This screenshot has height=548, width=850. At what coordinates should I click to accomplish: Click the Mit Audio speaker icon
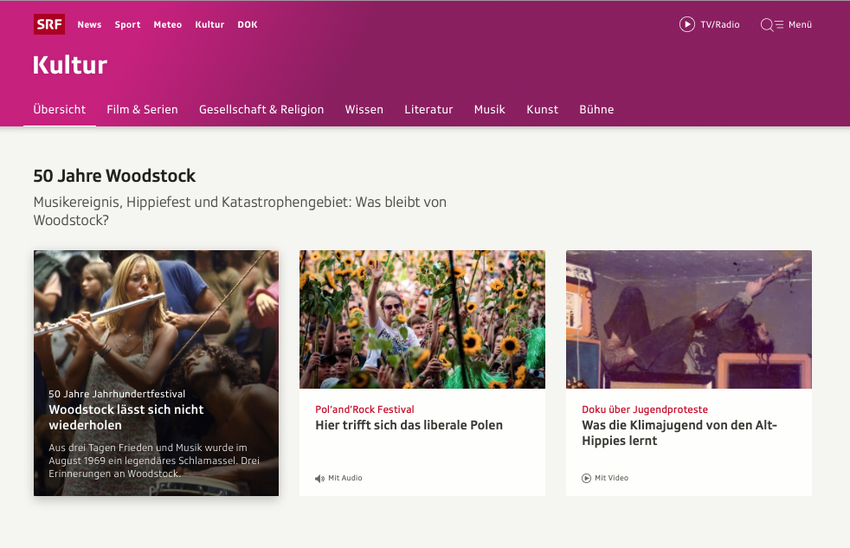click(320, 478)
